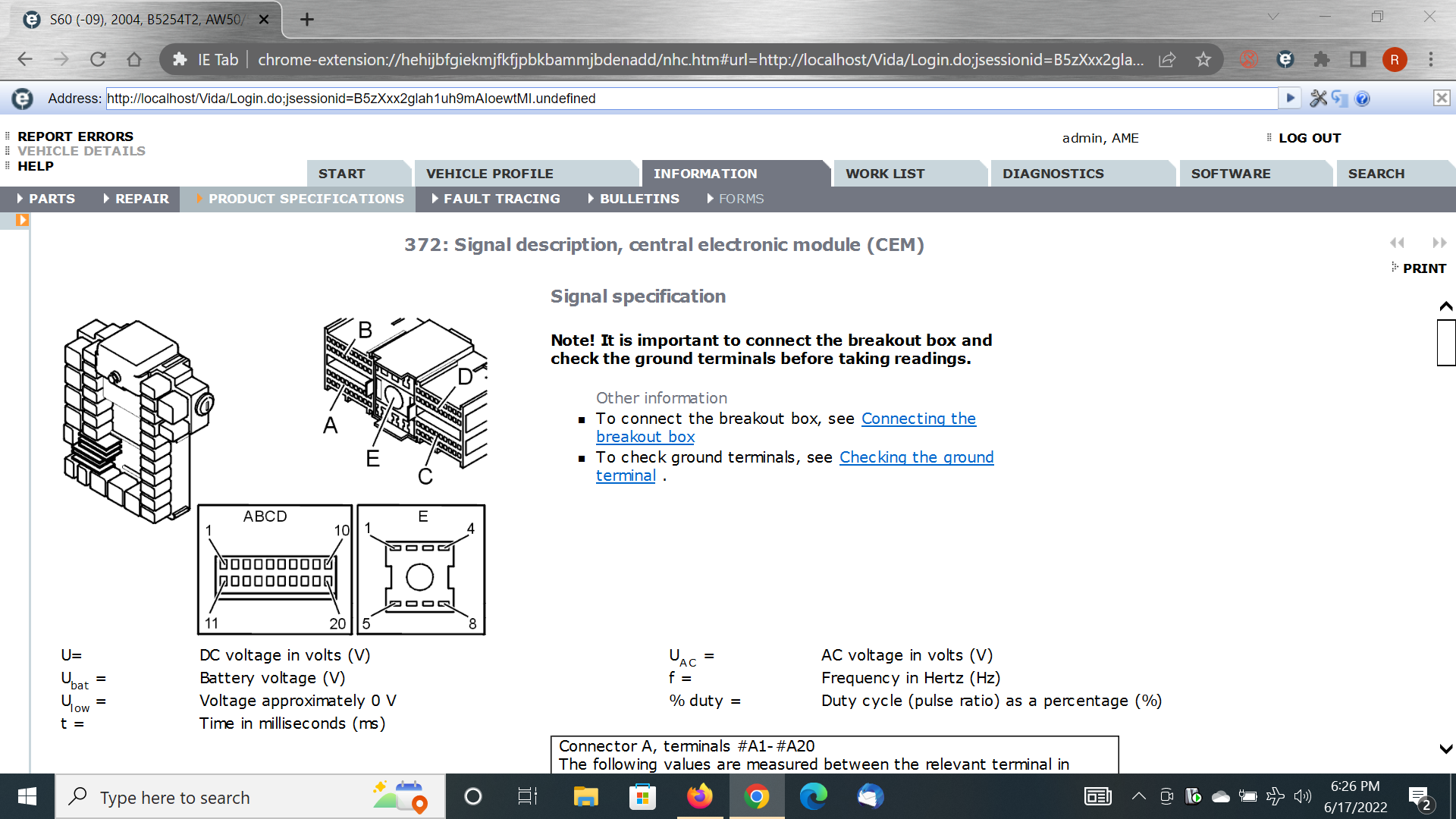Click the IE Tab address input field

tap(690, 99)
